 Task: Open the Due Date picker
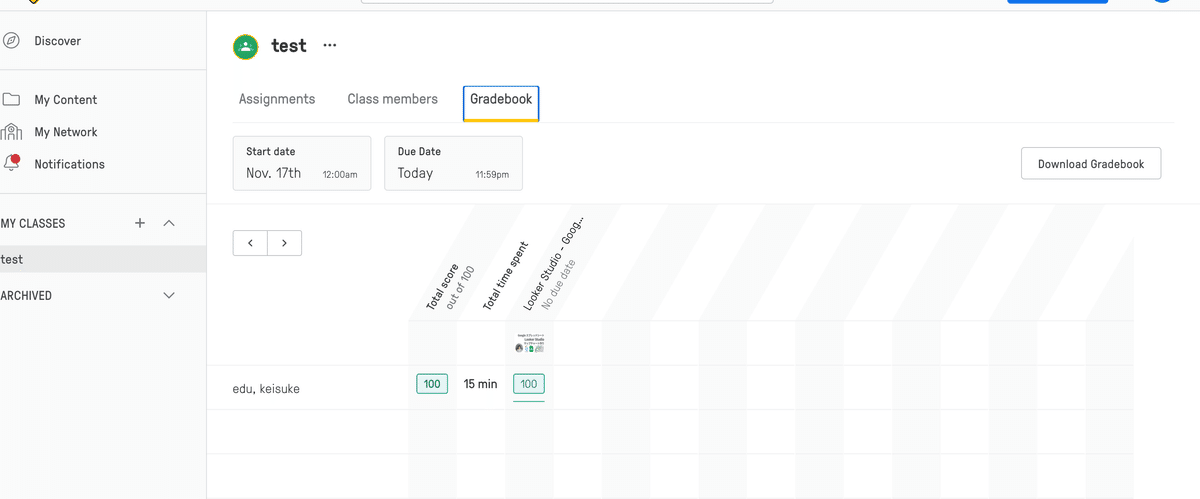click(453, 163)
